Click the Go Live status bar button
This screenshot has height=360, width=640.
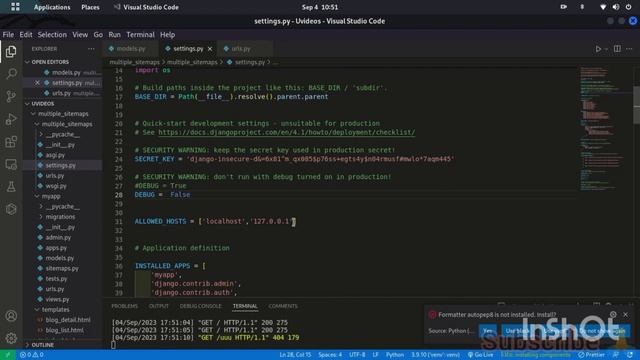[480, 355]
